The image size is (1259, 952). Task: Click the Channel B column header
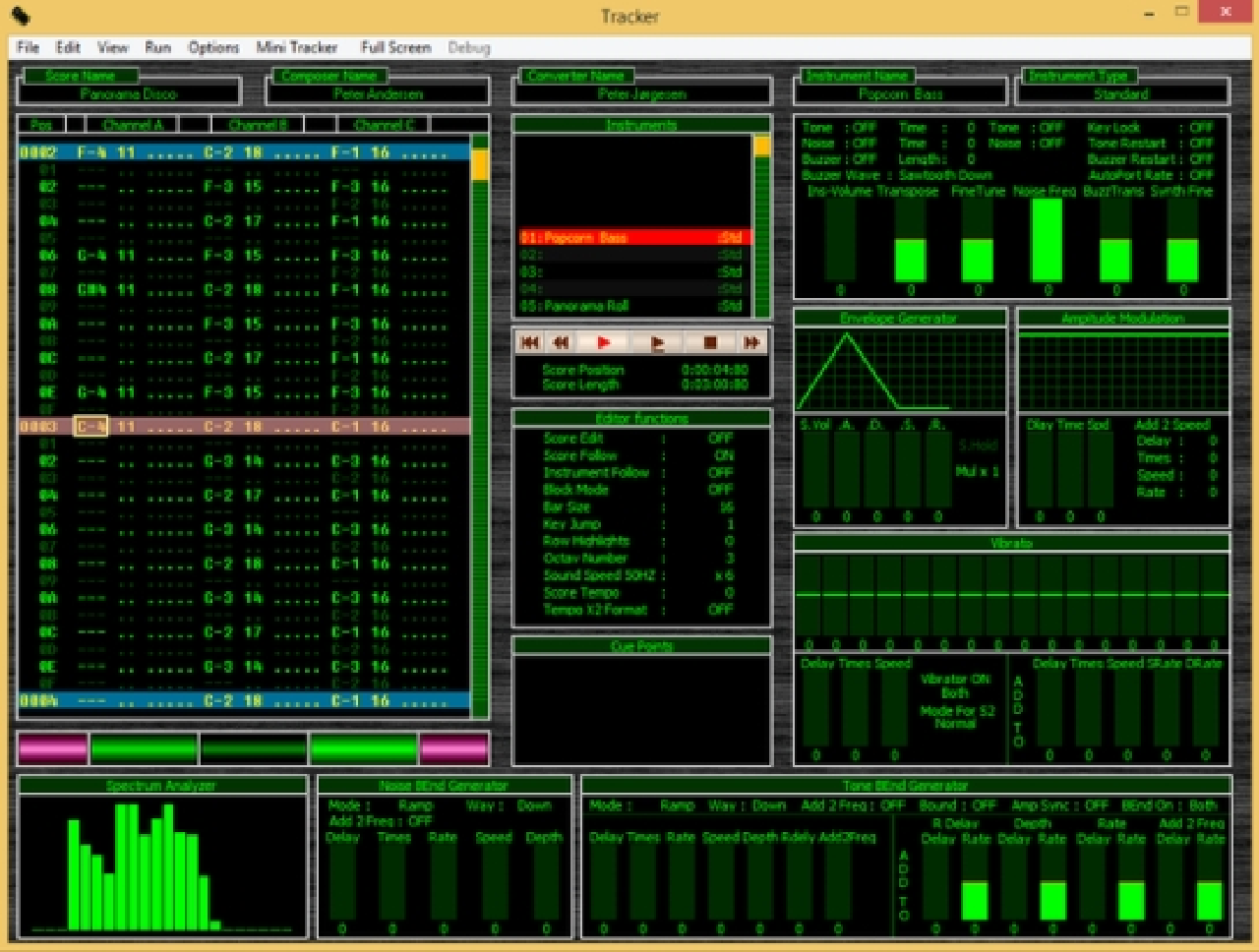point(258,125)
